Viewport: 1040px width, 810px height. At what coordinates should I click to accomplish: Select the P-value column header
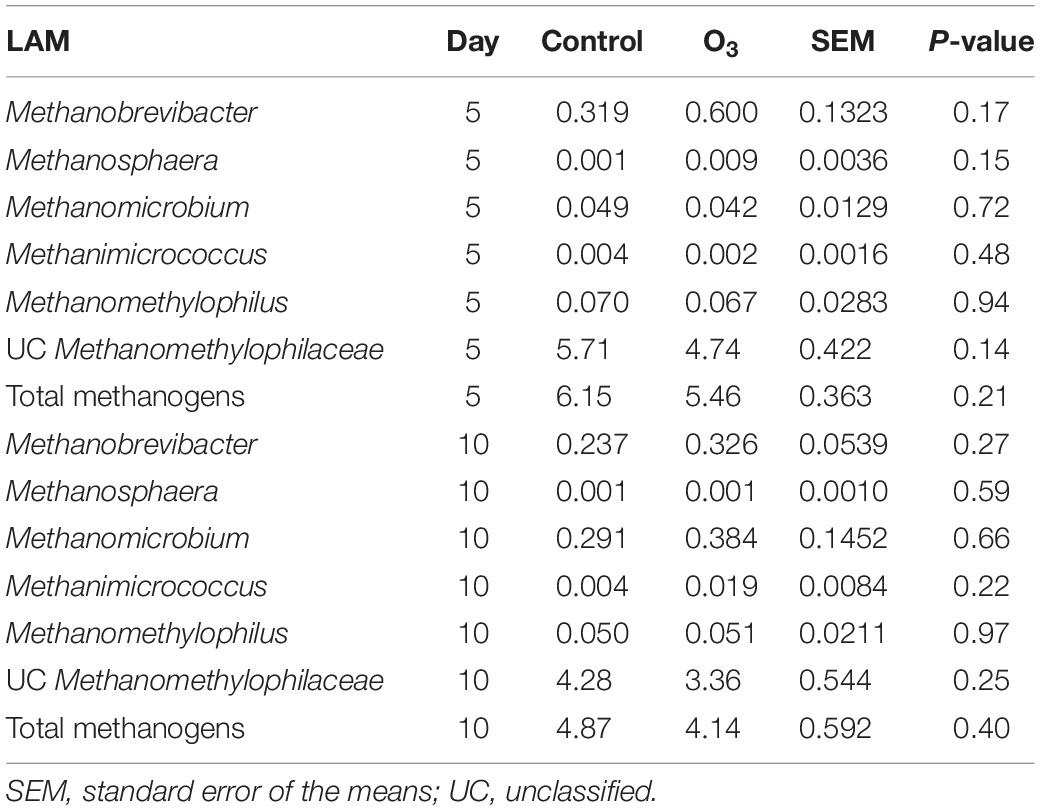click(981, 41)
